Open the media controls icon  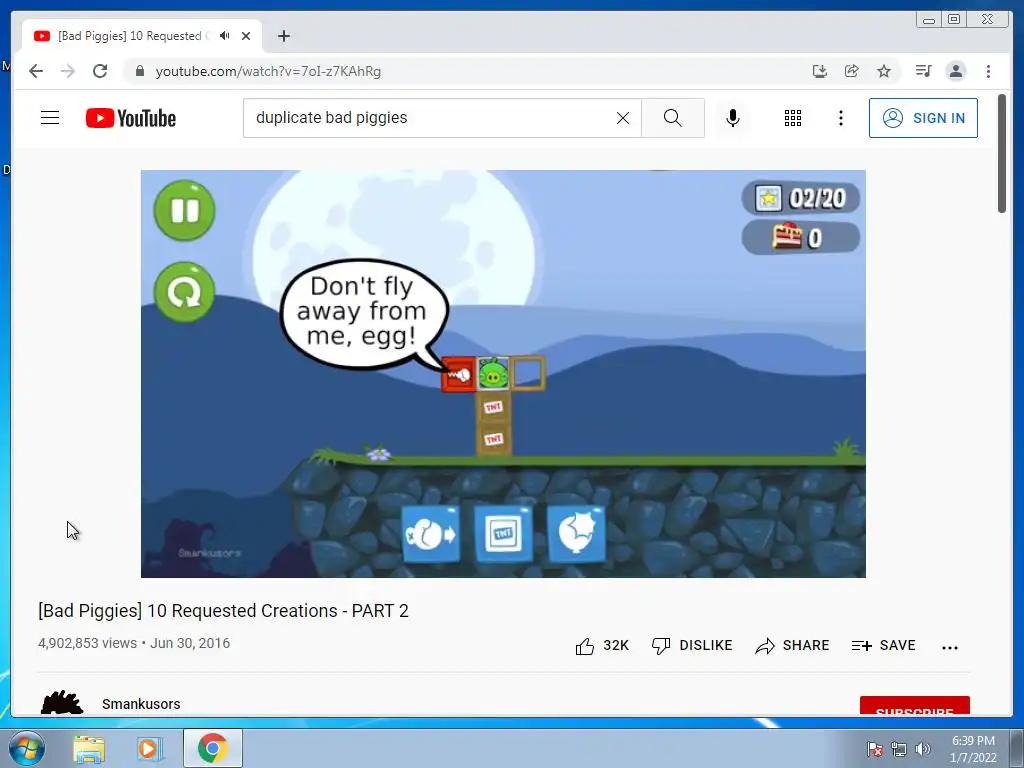click(923, 71)
